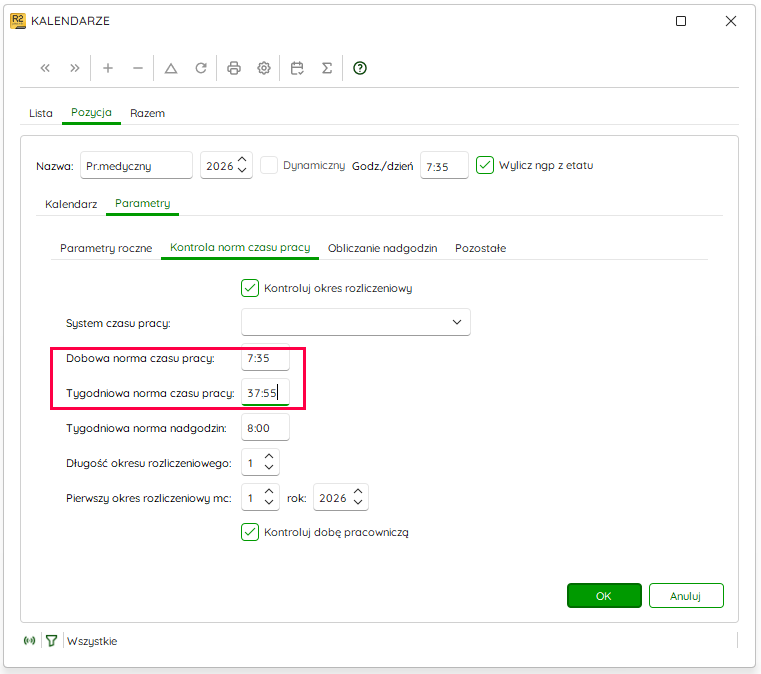Print using the printer icon
This screenshot has height=674, width=761.
(x=234, y=68)
